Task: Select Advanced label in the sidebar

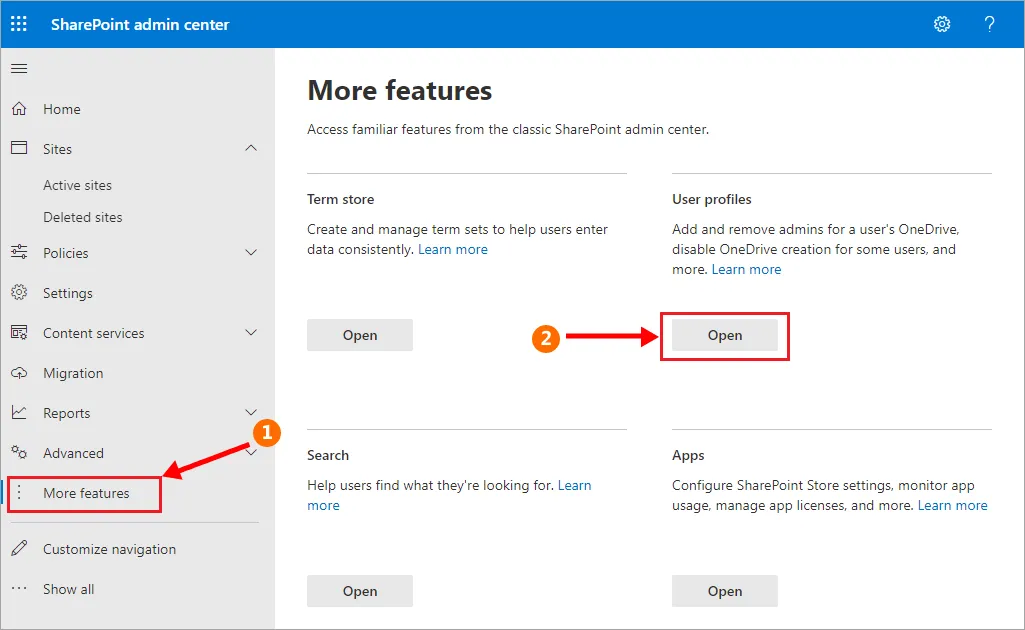Action: coord(73,453)
